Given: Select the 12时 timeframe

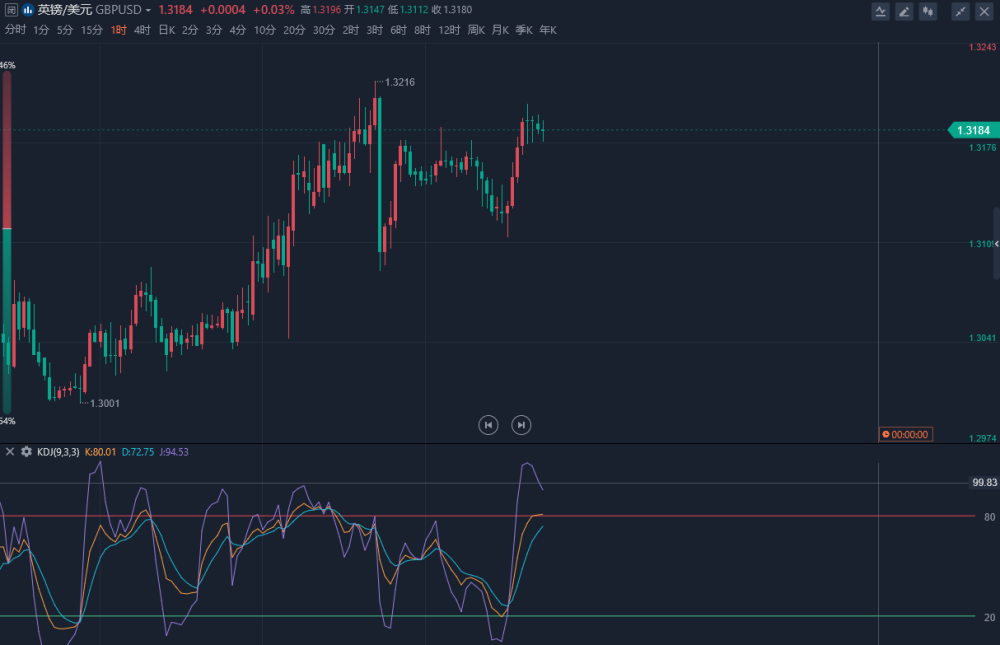Looking at the screenshot, I should coord(449,30).
